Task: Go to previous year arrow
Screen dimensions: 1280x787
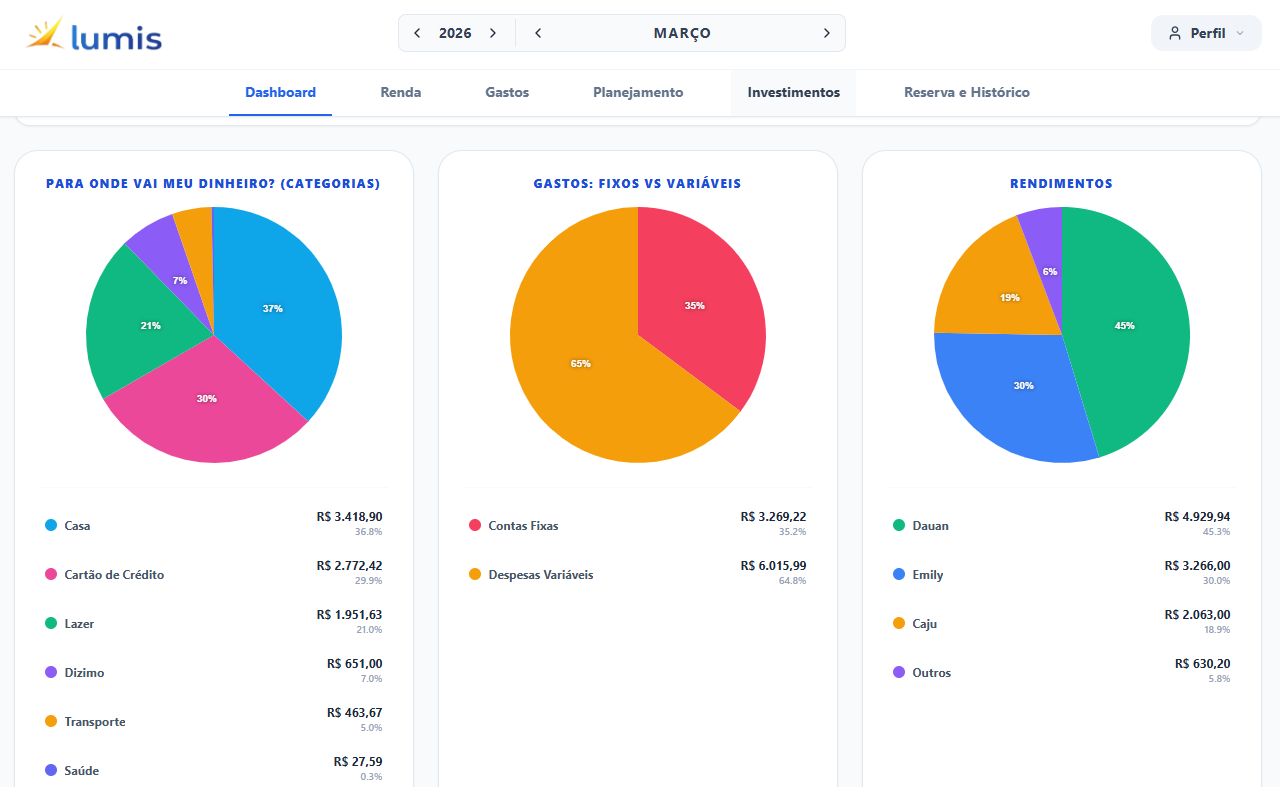Action: (417, 33)
